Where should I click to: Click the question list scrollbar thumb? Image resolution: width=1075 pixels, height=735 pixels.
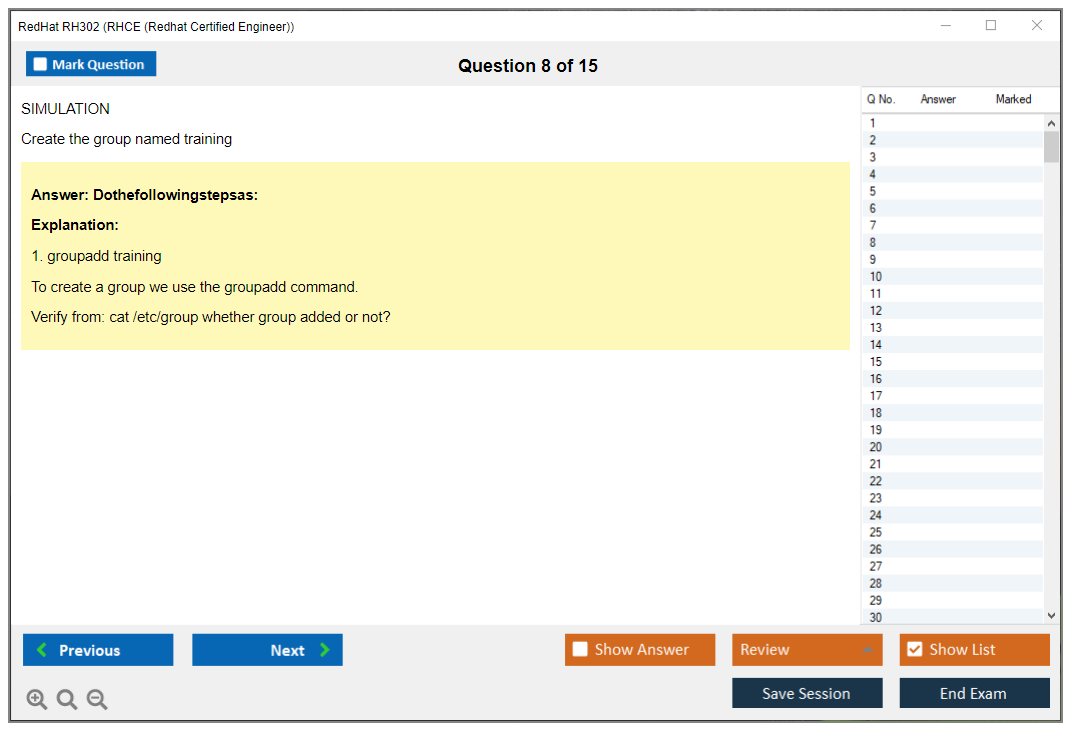click(1051, 147)
